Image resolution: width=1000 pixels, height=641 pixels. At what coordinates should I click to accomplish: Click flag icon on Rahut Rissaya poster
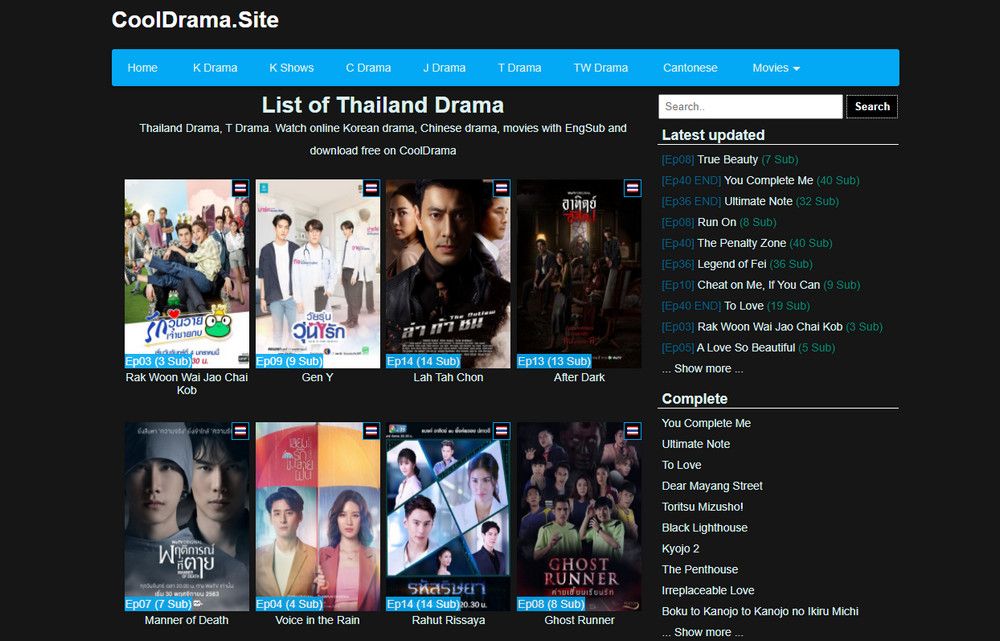(x=502, y=431)
